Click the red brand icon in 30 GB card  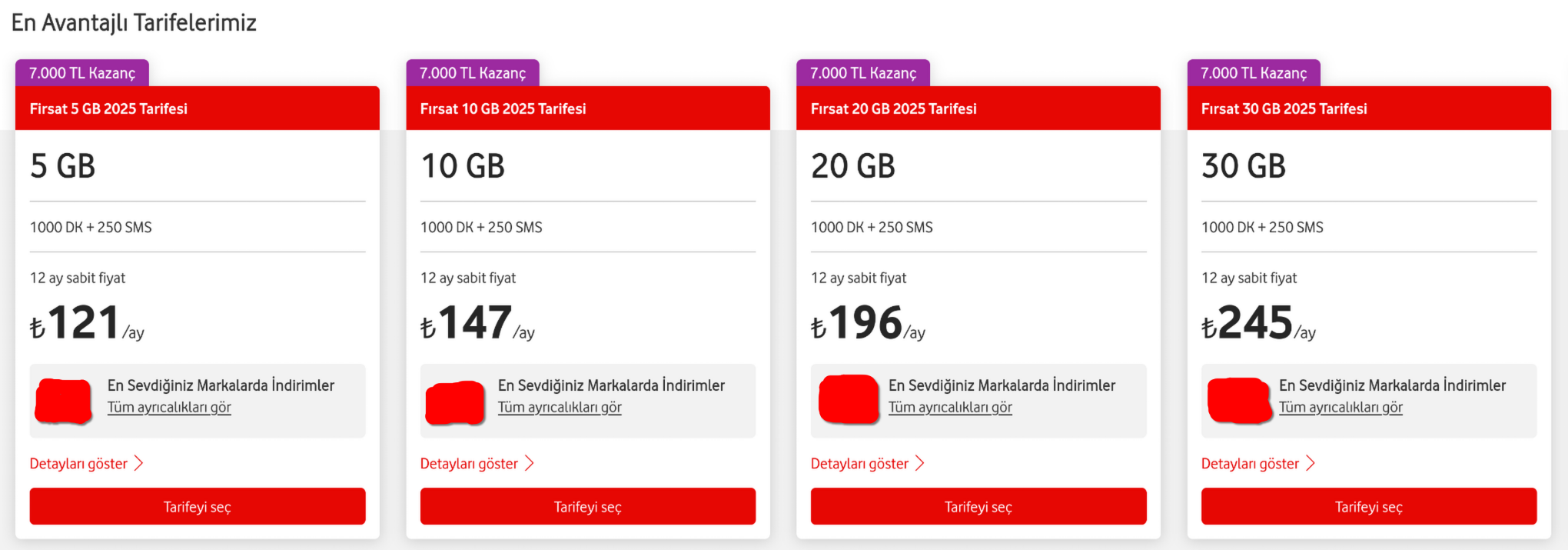click(1239, 400)
